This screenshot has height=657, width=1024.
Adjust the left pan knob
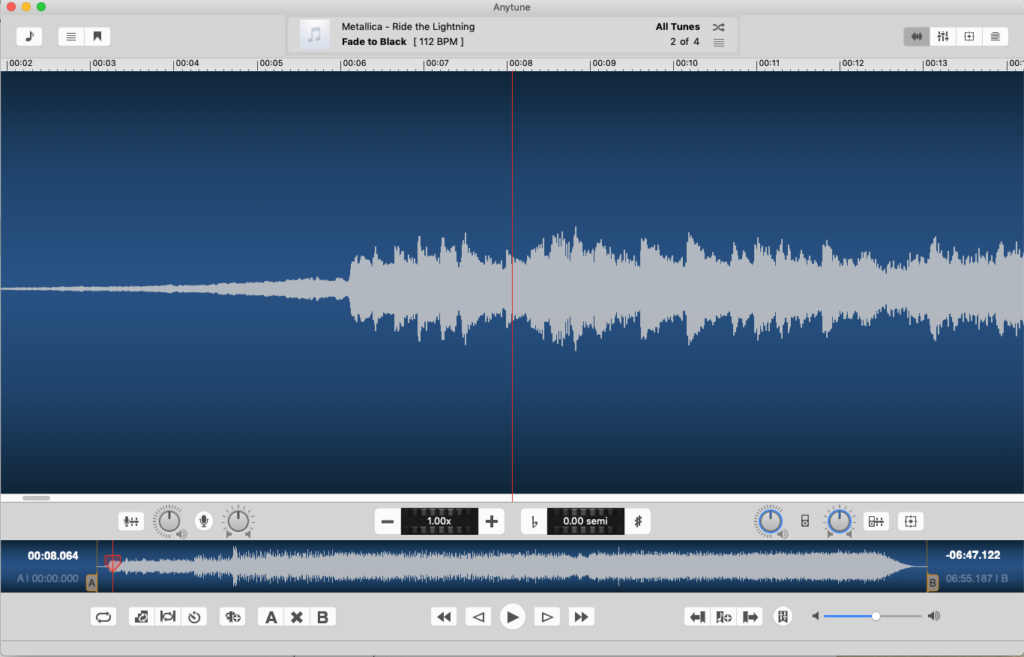tap(238, 521)
